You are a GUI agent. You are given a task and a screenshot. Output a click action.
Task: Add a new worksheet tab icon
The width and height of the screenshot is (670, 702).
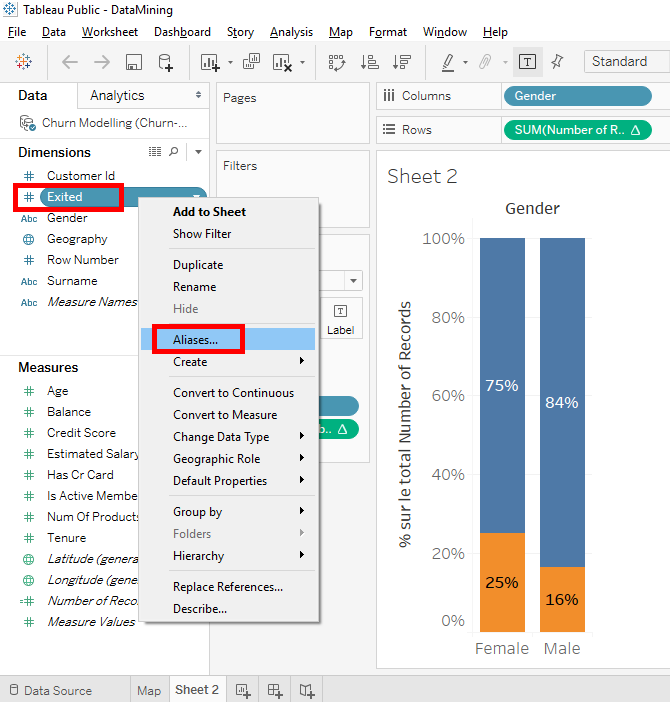(x=243, y=690)
